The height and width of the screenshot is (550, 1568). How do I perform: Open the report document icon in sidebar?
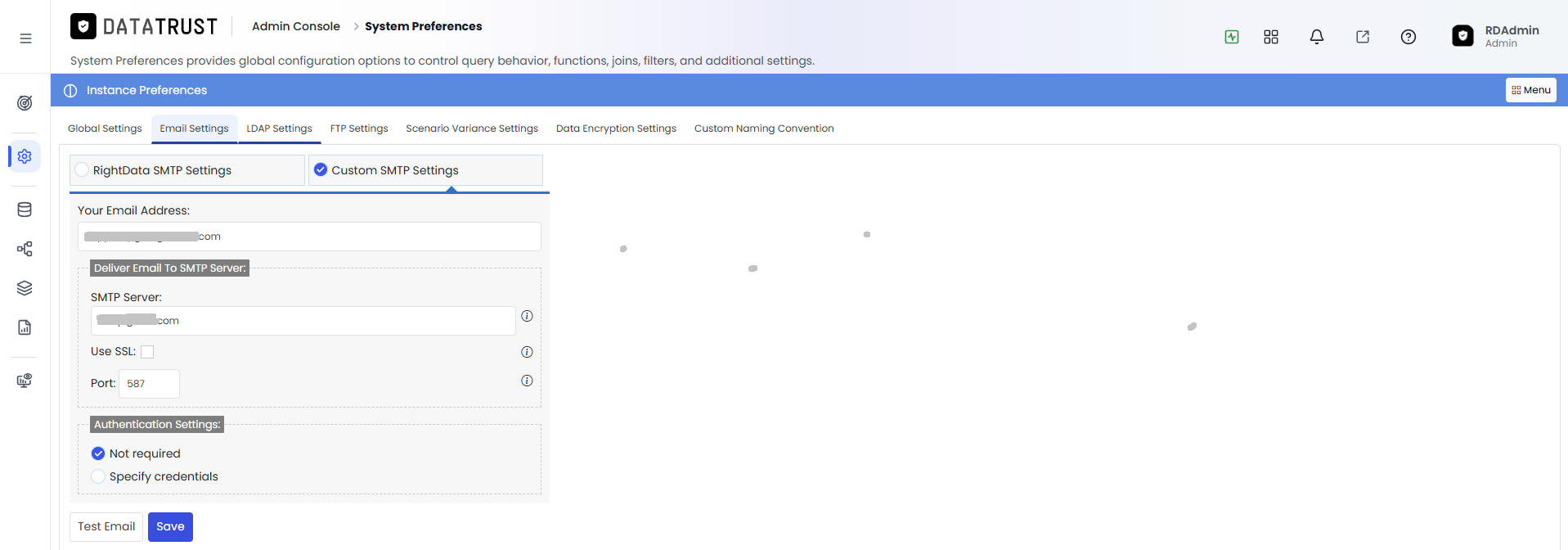coord(25,327)
